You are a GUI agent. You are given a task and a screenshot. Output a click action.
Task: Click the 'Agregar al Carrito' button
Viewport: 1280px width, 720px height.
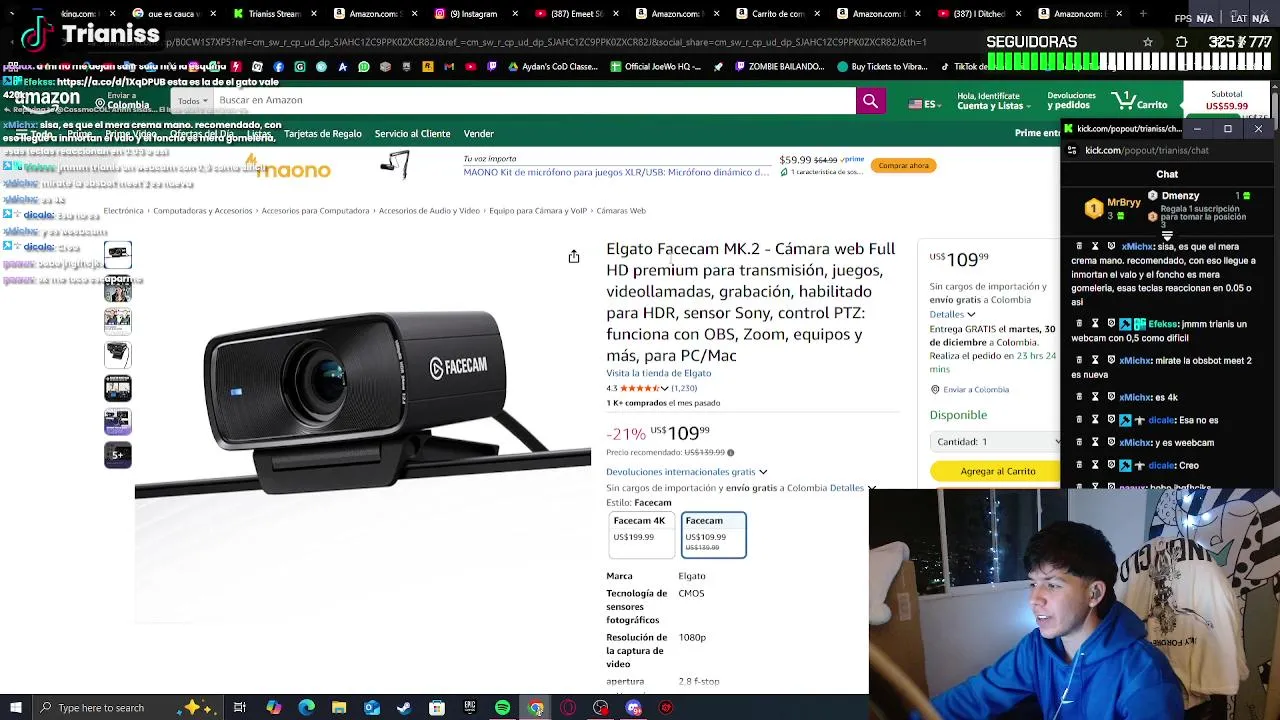tap(997, 471)
